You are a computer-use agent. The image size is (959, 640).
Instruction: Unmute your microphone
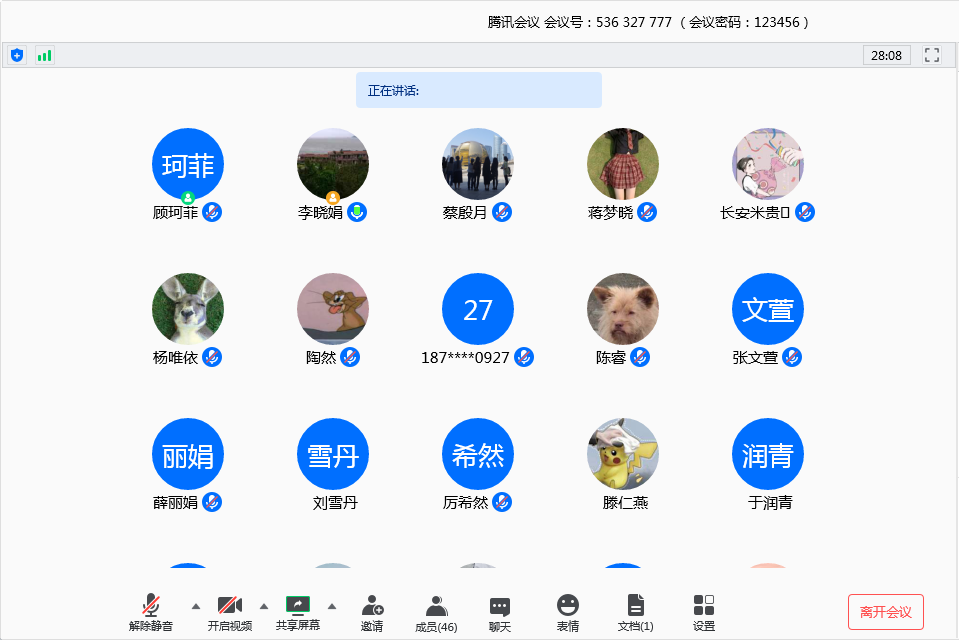[x=151, y=611]
